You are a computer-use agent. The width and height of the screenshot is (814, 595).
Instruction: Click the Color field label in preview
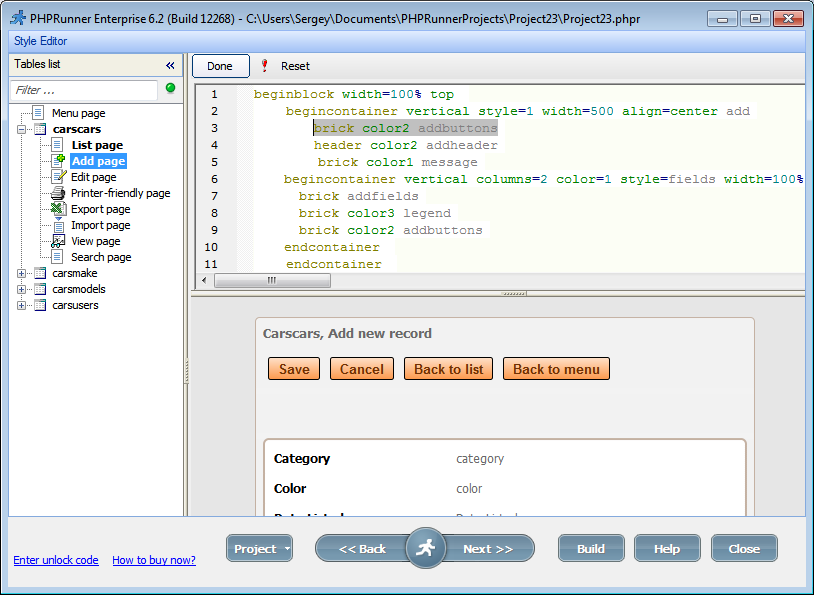[x=290, y=489]
